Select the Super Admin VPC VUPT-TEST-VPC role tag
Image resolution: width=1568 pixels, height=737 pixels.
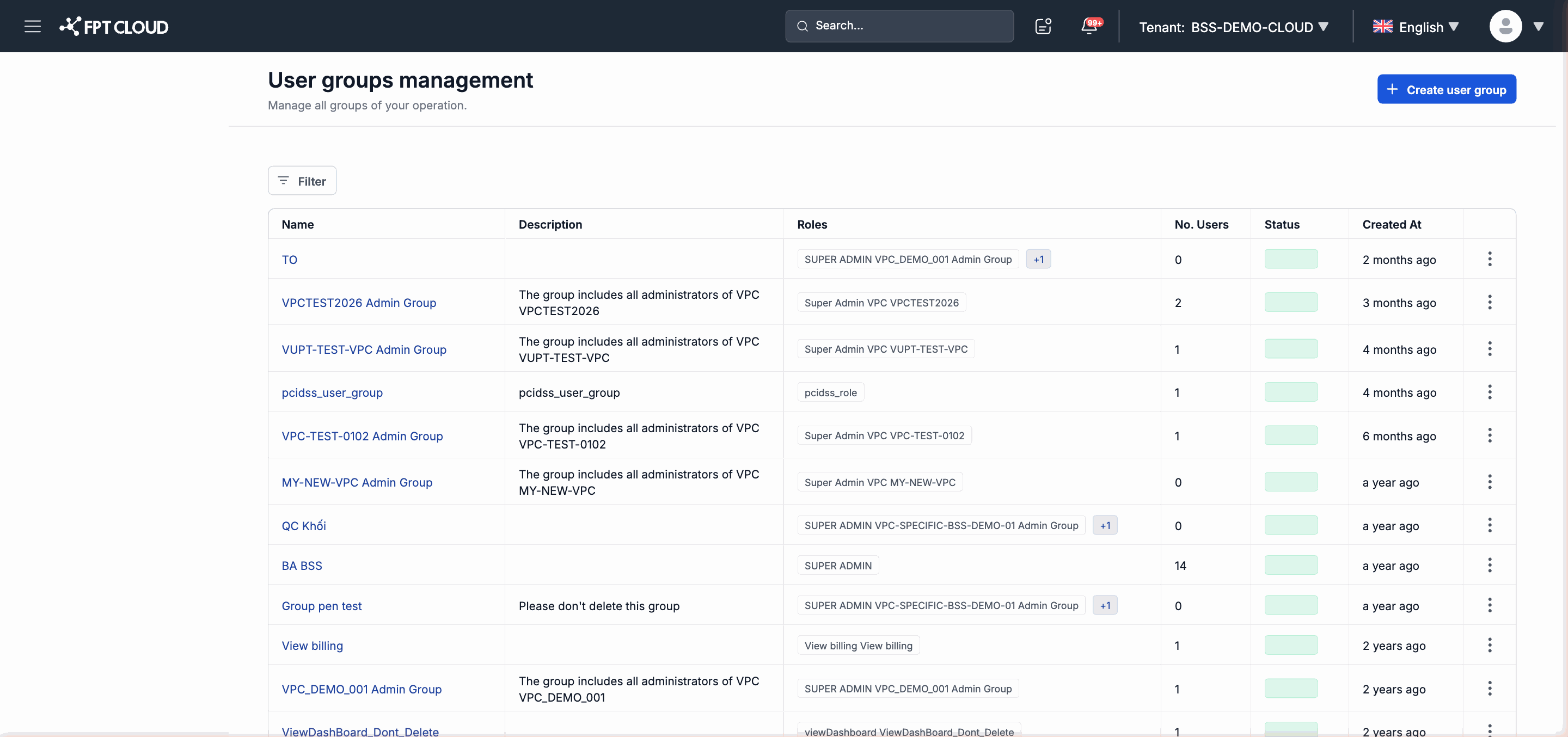(x=886, y=349)
